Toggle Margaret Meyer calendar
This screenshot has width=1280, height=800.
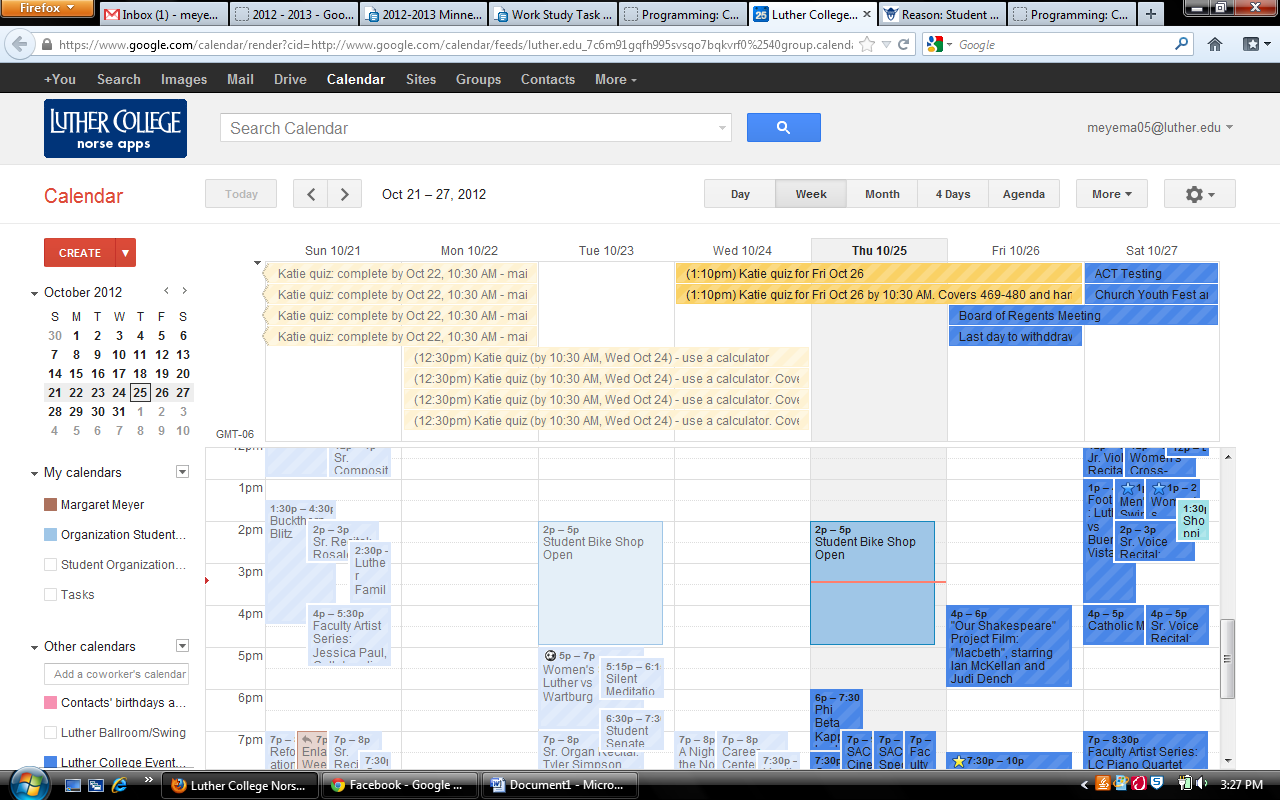(x=51, y=505)
